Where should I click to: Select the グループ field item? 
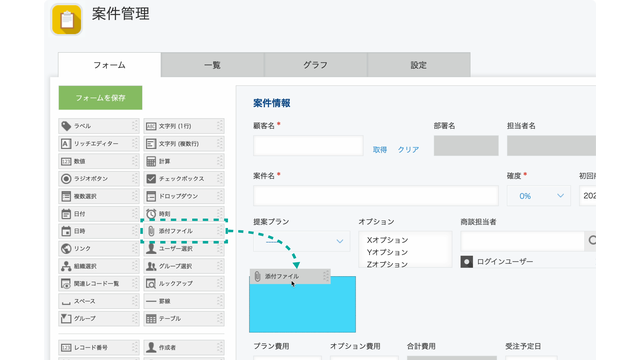click(99, 318)
